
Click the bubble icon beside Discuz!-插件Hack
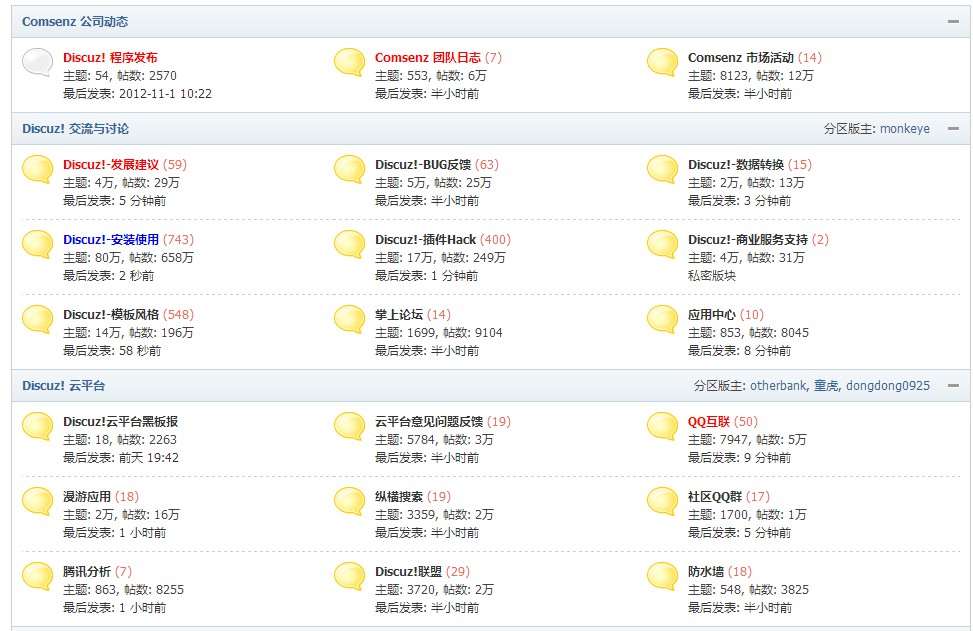pyautogui.click(x=349, y=244)
